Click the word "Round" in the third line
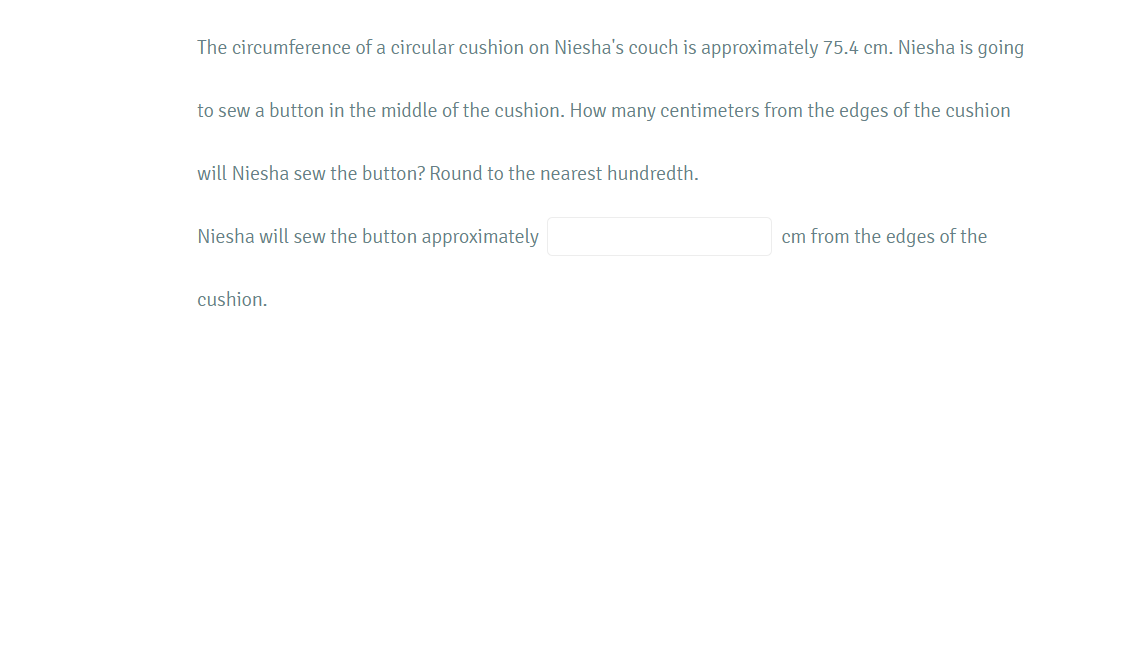 (x=456, y=174)
